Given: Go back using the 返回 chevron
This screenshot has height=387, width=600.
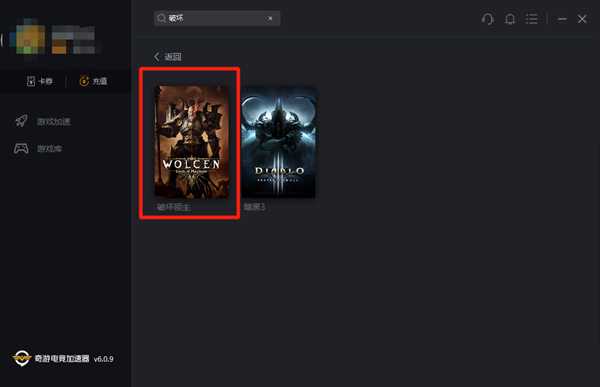Looking at the screenshot, I should (x=157, y=57).
